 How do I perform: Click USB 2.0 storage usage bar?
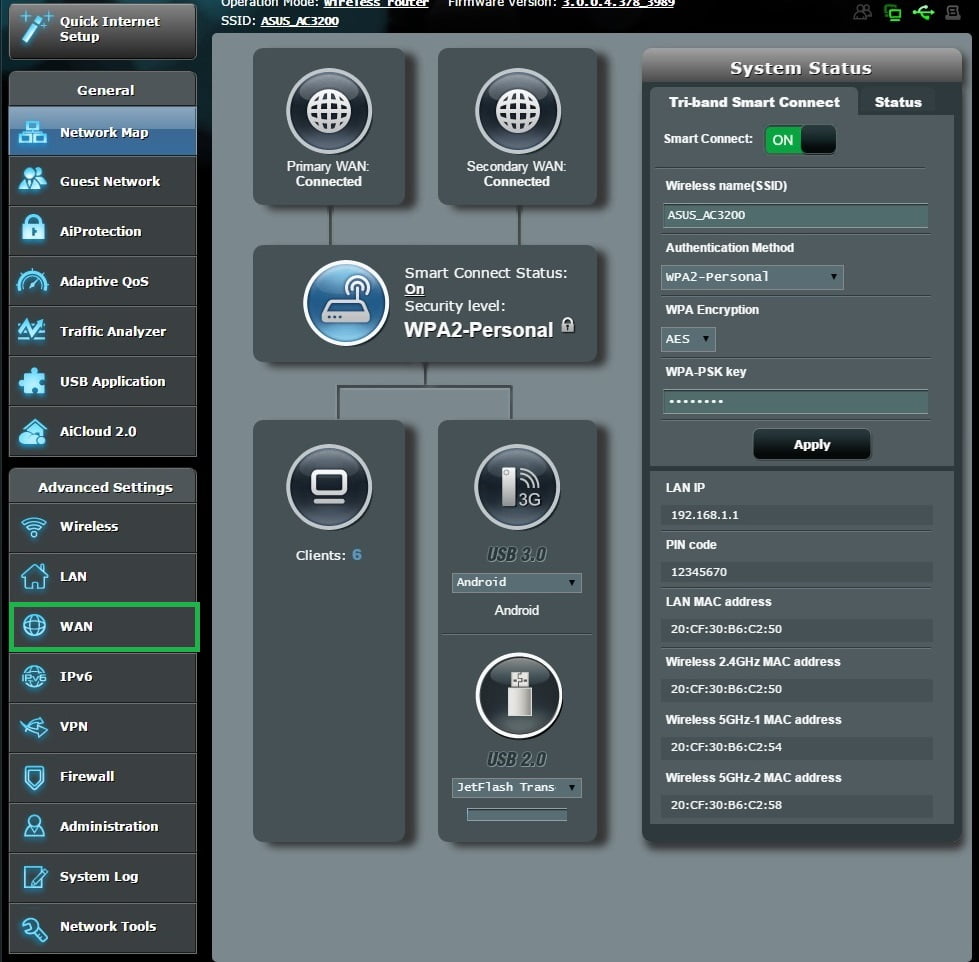point(516,815)
